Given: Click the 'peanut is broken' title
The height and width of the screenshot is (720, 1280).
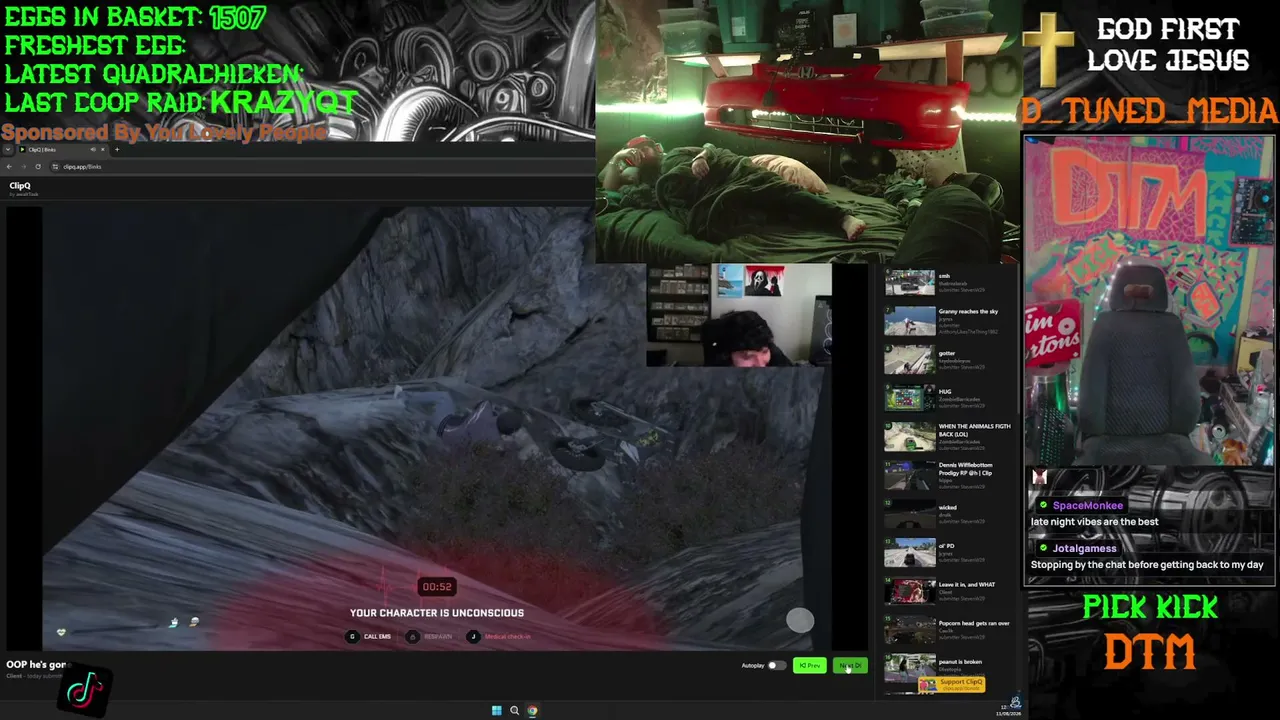Looking at the screenshot, I should pos(960,662).
